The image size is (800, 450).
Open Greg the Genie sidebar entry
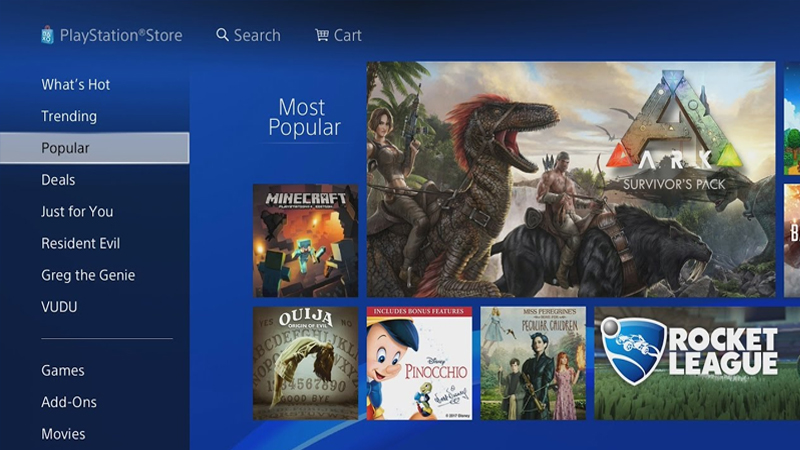88,275
